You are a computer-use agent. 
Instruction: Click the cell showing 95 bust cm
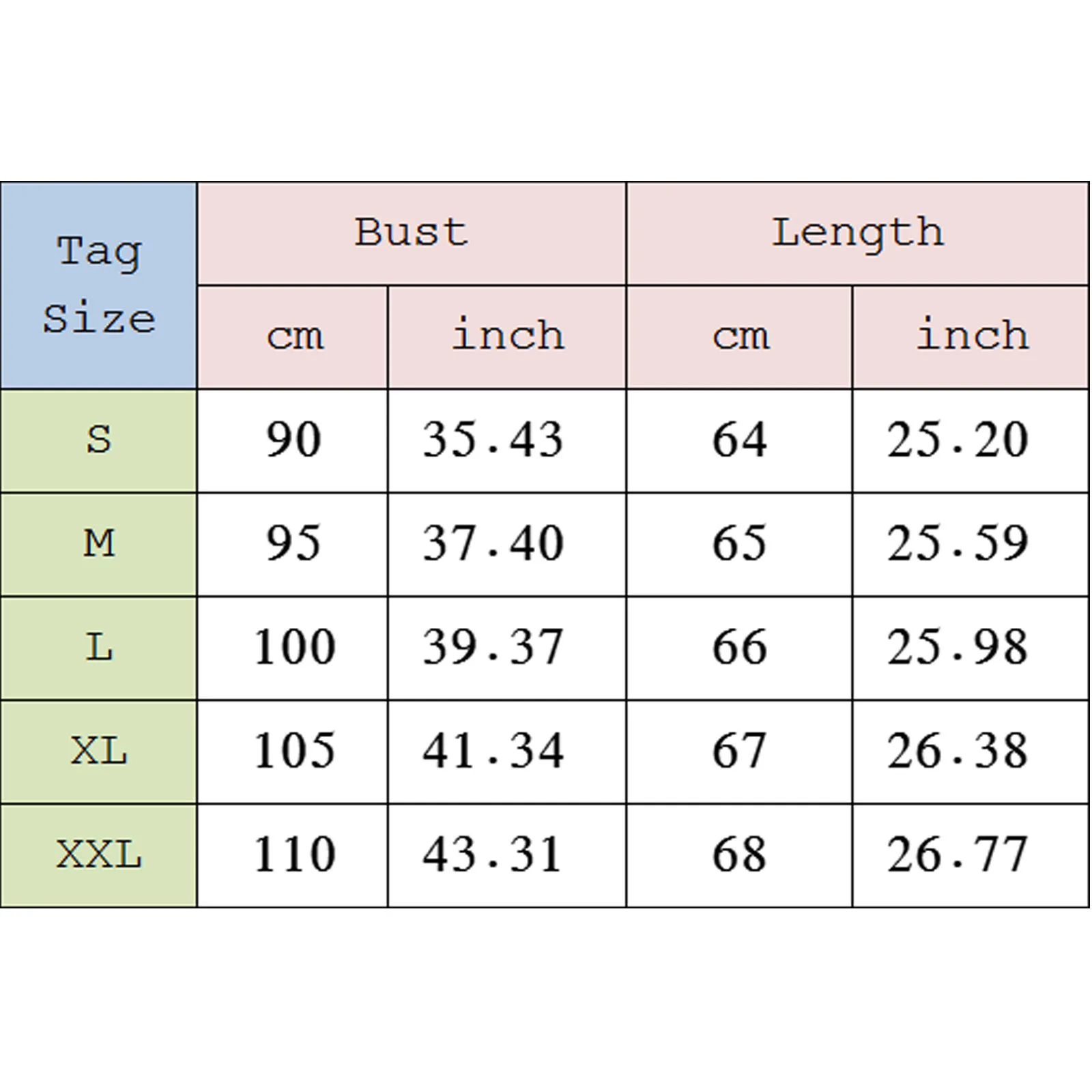[293, 544]
